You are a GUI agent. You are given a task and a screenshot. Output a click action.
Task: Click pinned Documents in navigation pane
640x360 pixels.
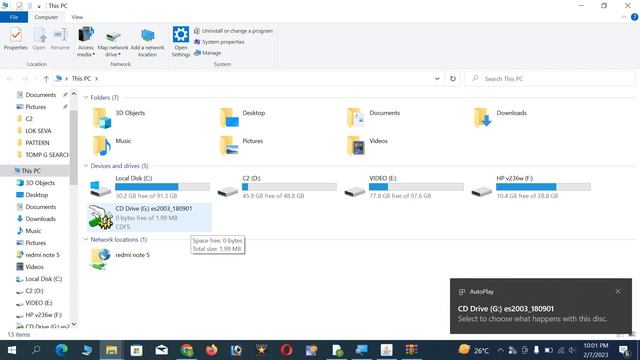tap(40, 95)
